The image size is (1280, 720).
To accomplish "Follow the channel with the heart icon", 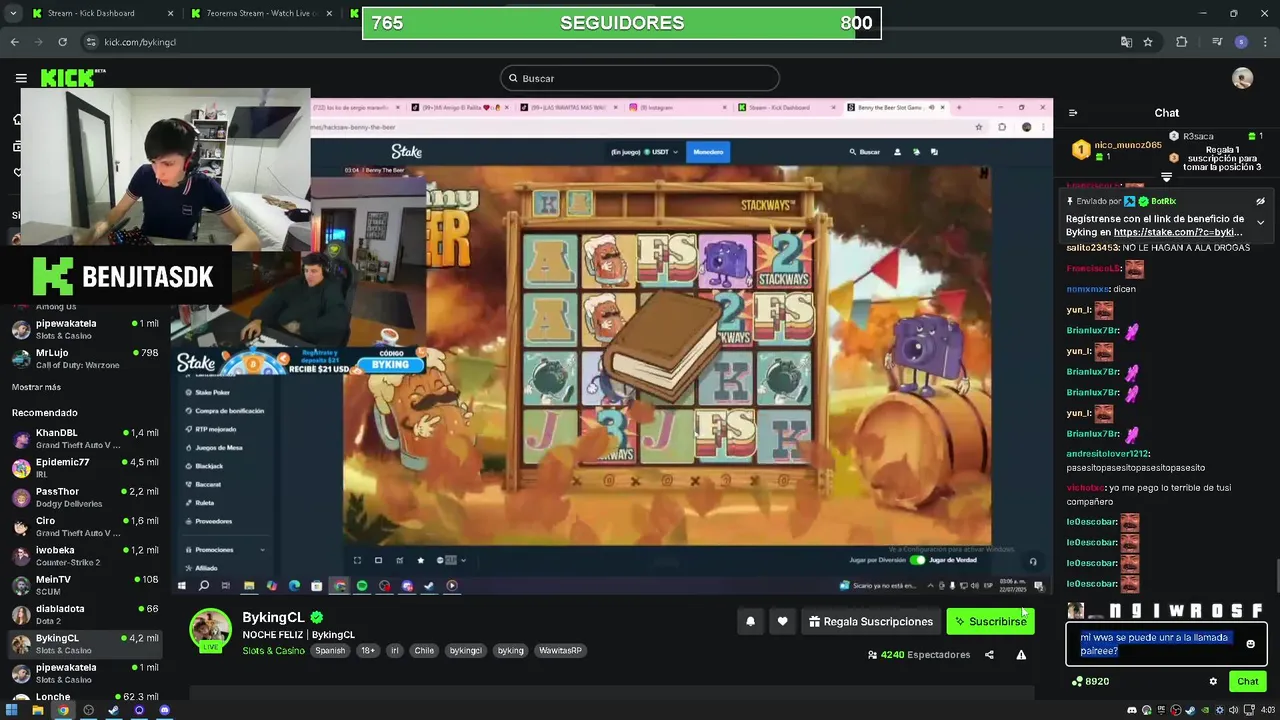I will pos(782,621).
